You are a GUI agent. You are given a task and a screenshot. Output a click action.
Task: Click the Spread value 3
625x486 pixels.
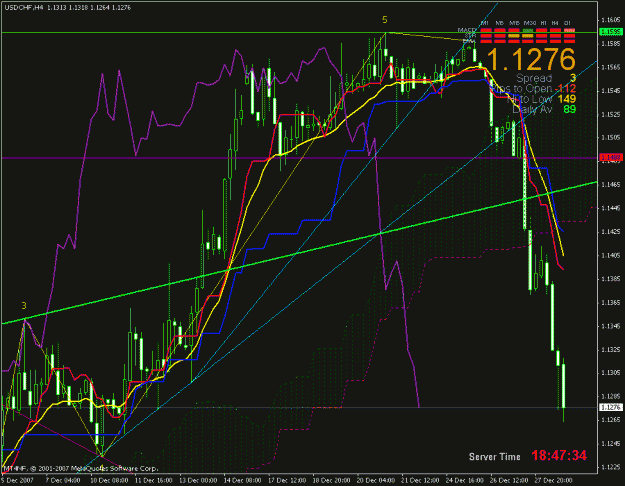[x=572, y=78]
